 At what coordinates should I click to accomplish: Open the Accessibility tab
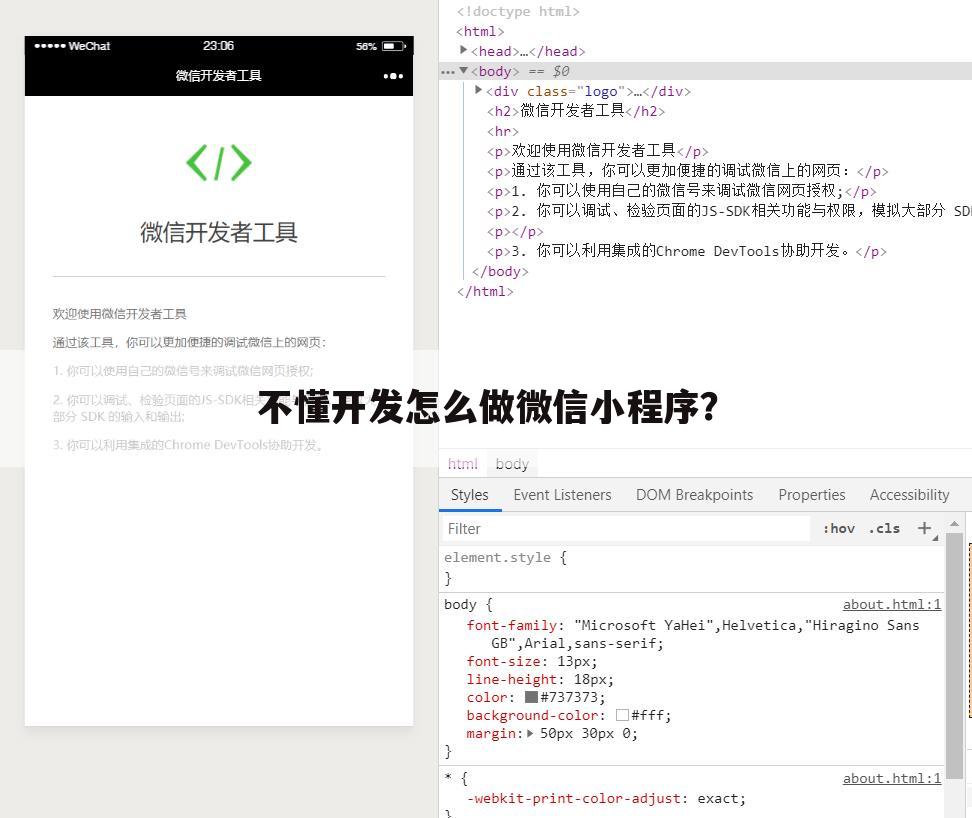(x=909, y=495)
